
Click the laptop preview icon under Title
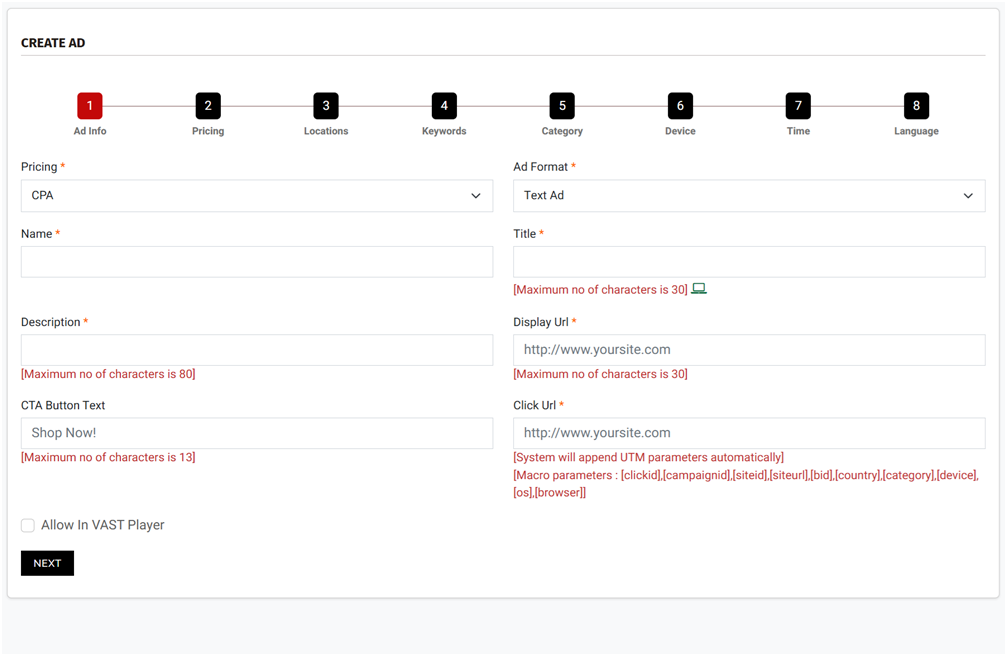[x=699, y=289]
